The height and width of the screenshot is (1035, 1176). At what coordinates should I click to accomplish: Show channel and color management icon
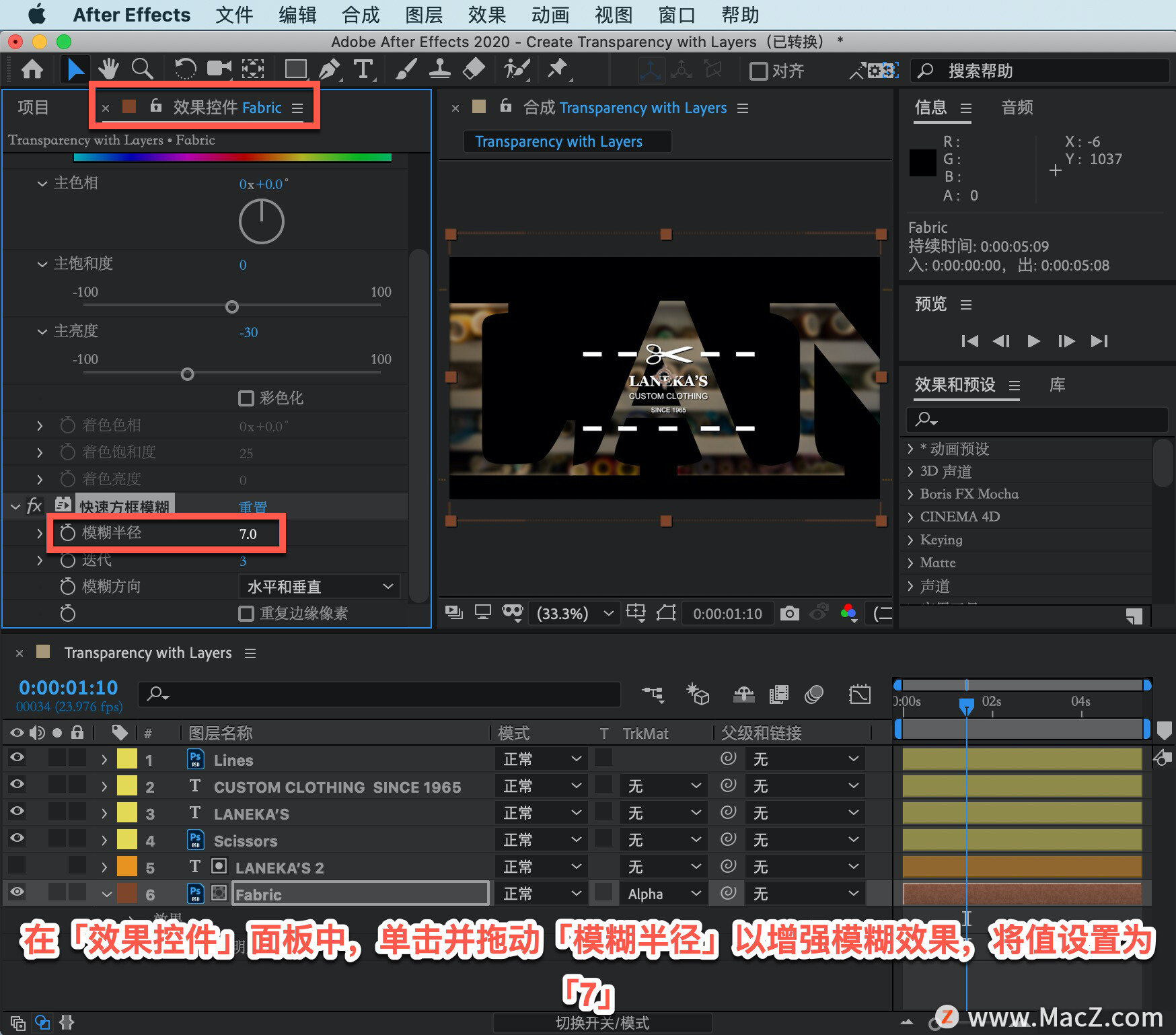pos(848,613)
